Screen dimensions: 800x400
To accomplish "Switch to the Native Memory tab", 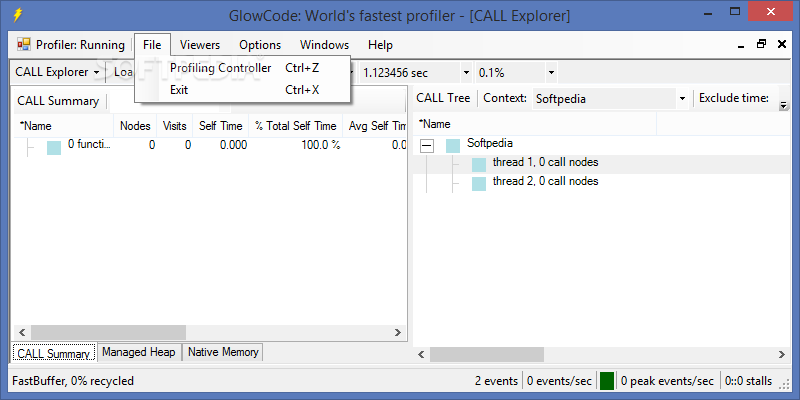I will coord(223,352).
